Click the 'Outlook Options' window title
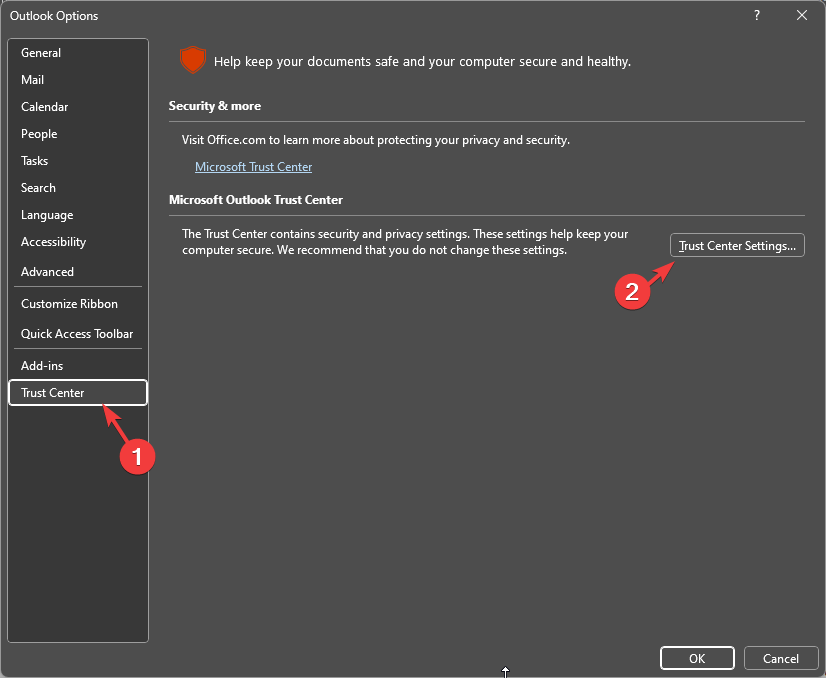Screen dimensions: 826x678 click(54, 16)
